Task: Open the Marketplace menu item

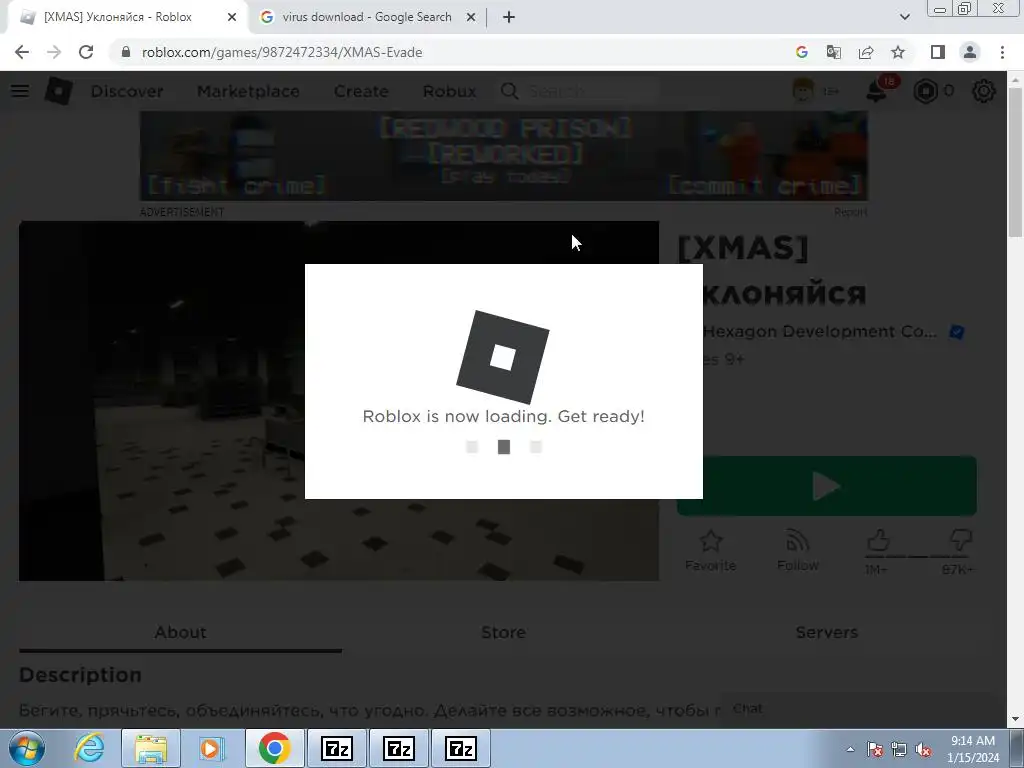Action: point(248,91)
